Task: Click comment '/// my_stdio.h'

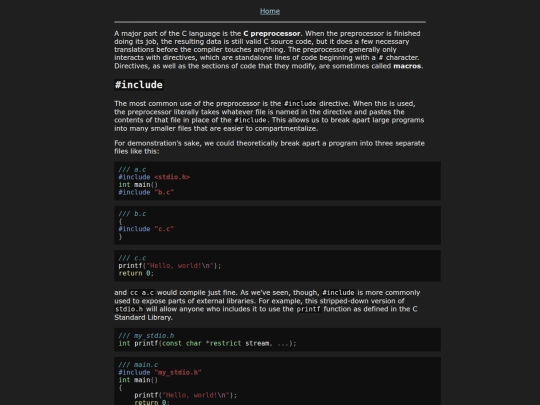Action: (x=146, y=335)
